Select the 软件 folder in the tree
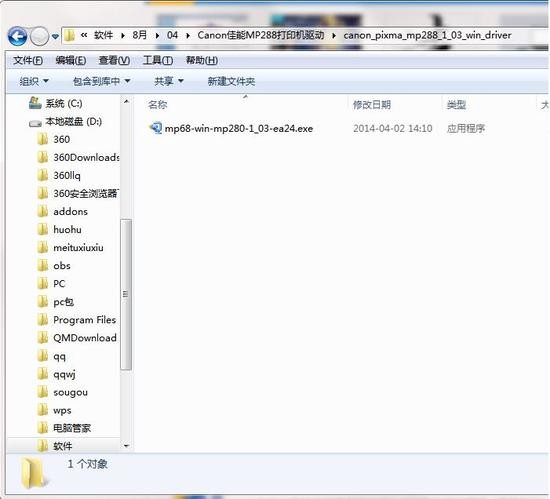Viewport: 550px width, 499px height. pos(63,446)
